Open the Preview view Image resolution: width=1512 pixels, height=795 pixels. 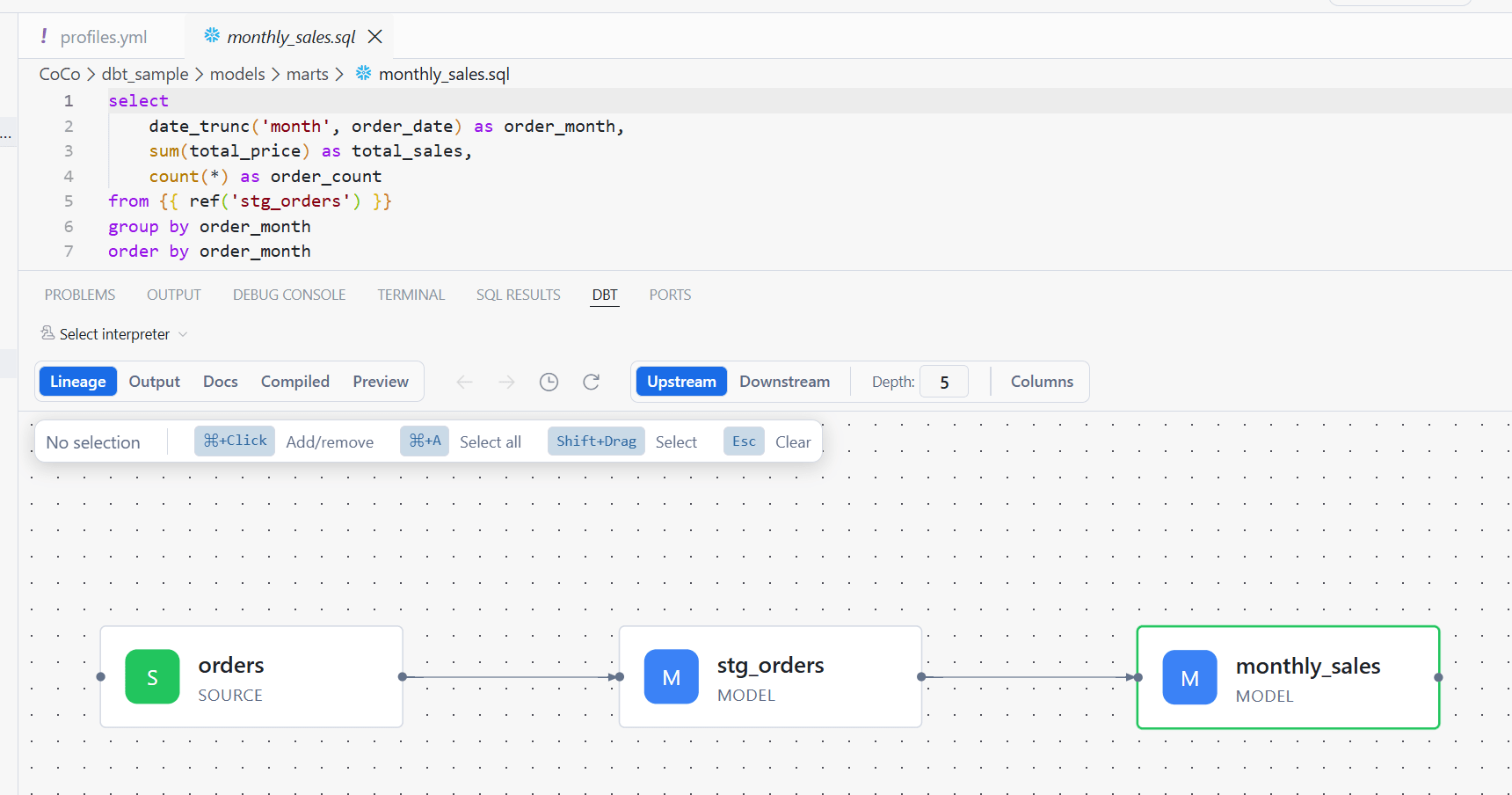[381, 382]
